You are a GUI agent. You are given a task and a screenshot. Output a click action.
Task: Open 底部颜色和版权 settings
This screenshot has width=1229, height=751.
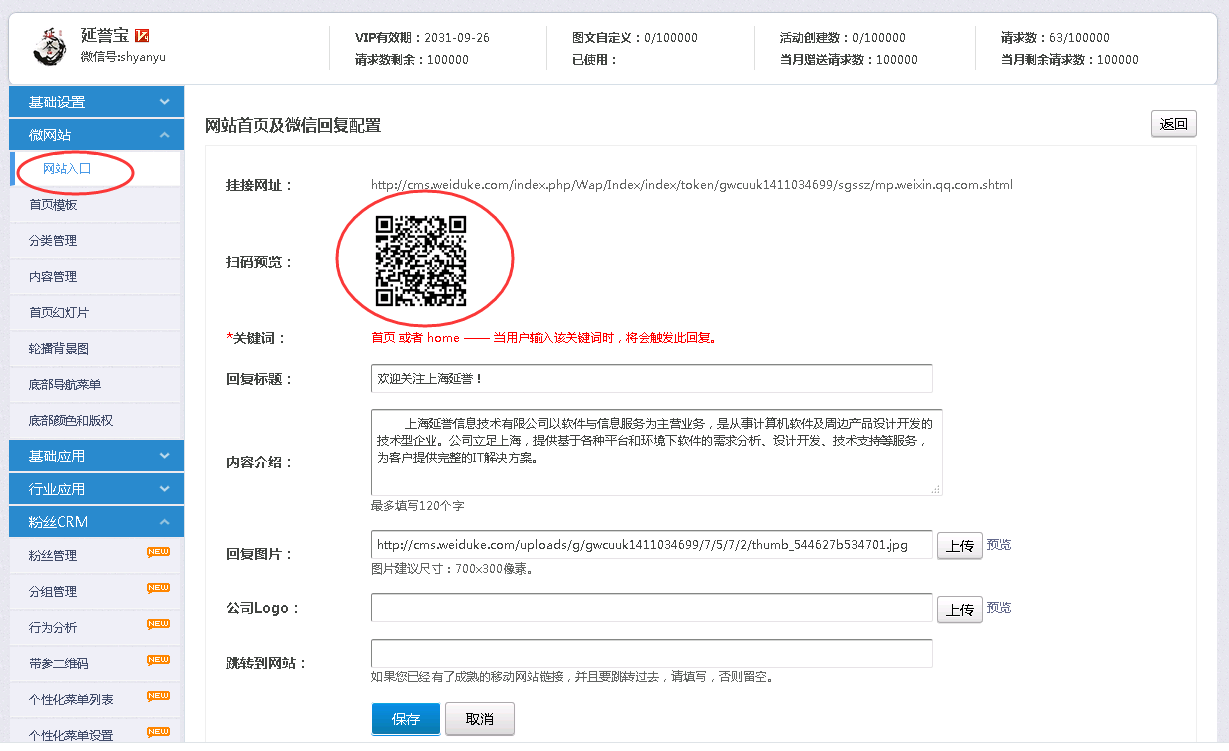pos(96,421)
